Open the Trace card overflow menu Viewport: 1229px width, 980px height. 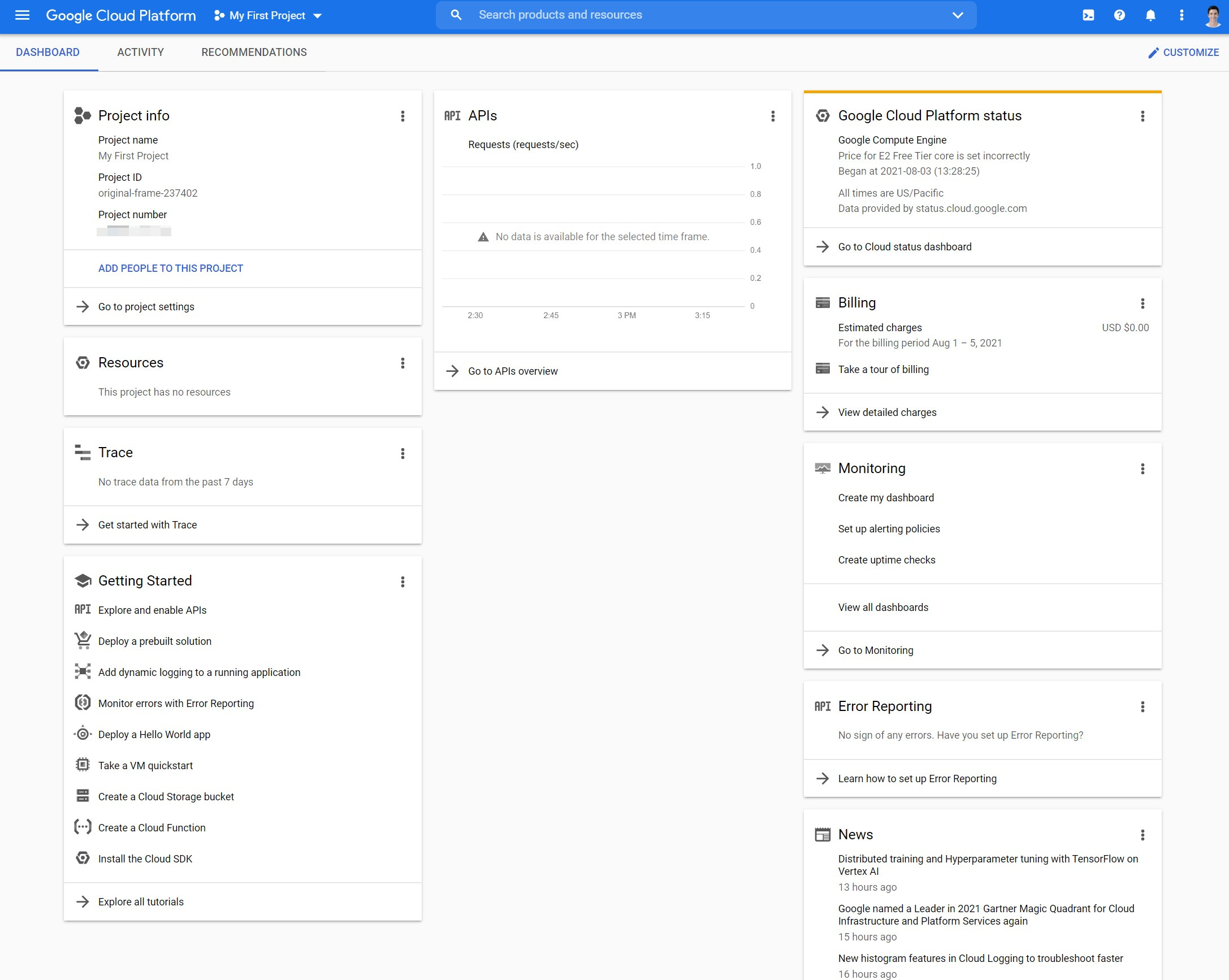(x=403, y=453)
